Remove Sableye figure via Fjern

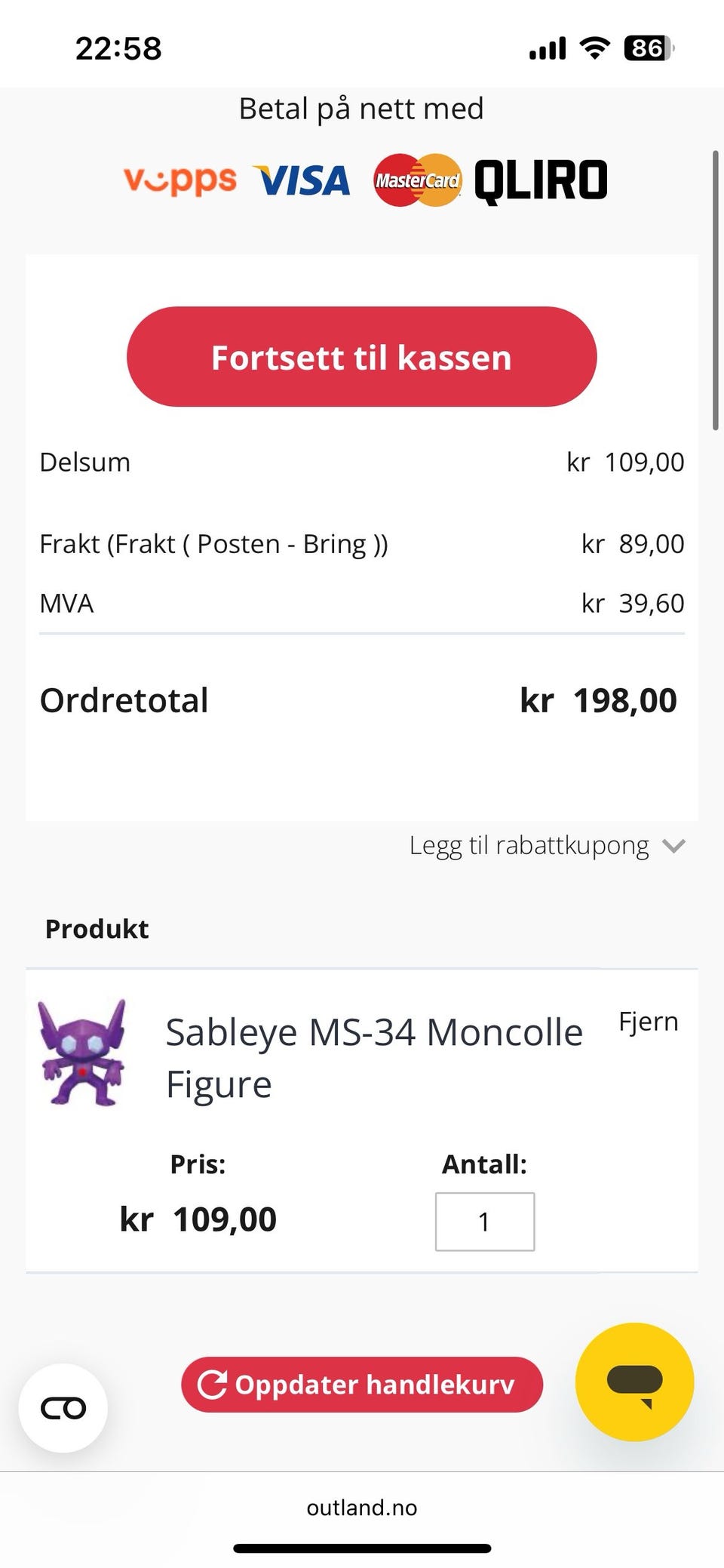click(648, 1022)
